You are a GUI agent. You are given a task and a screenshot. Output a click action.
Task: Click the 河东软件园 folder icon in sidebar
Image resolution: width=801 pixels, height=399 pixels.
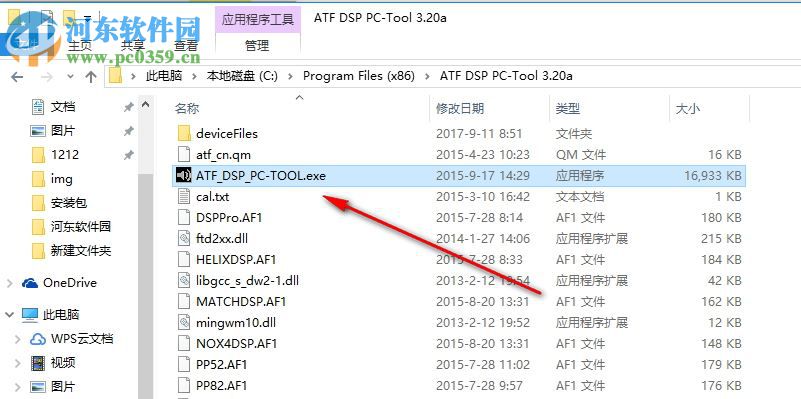[x=38, y=227]
